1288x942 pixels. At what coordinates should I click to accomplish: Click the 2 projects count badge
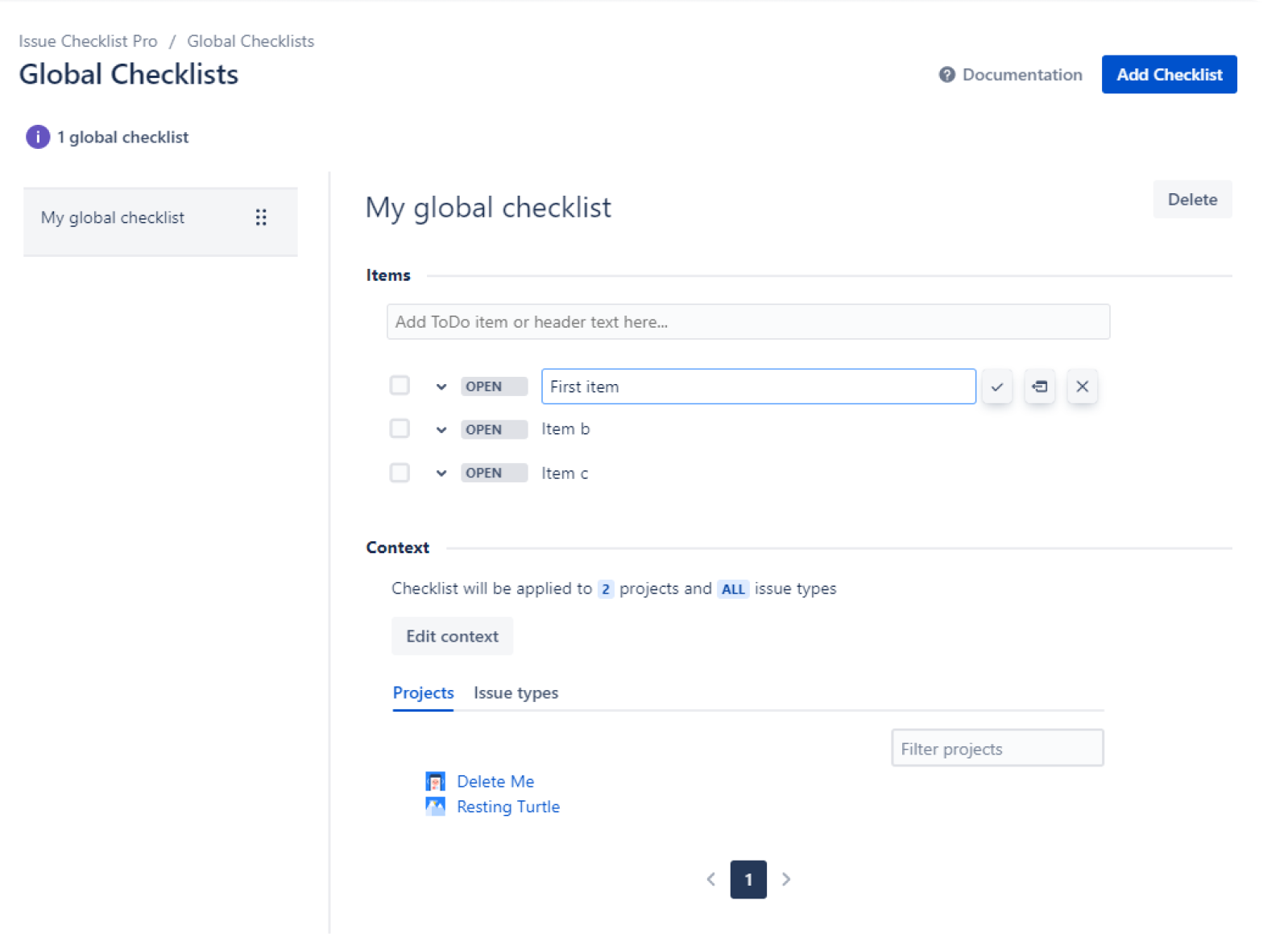tap(606, 589)
